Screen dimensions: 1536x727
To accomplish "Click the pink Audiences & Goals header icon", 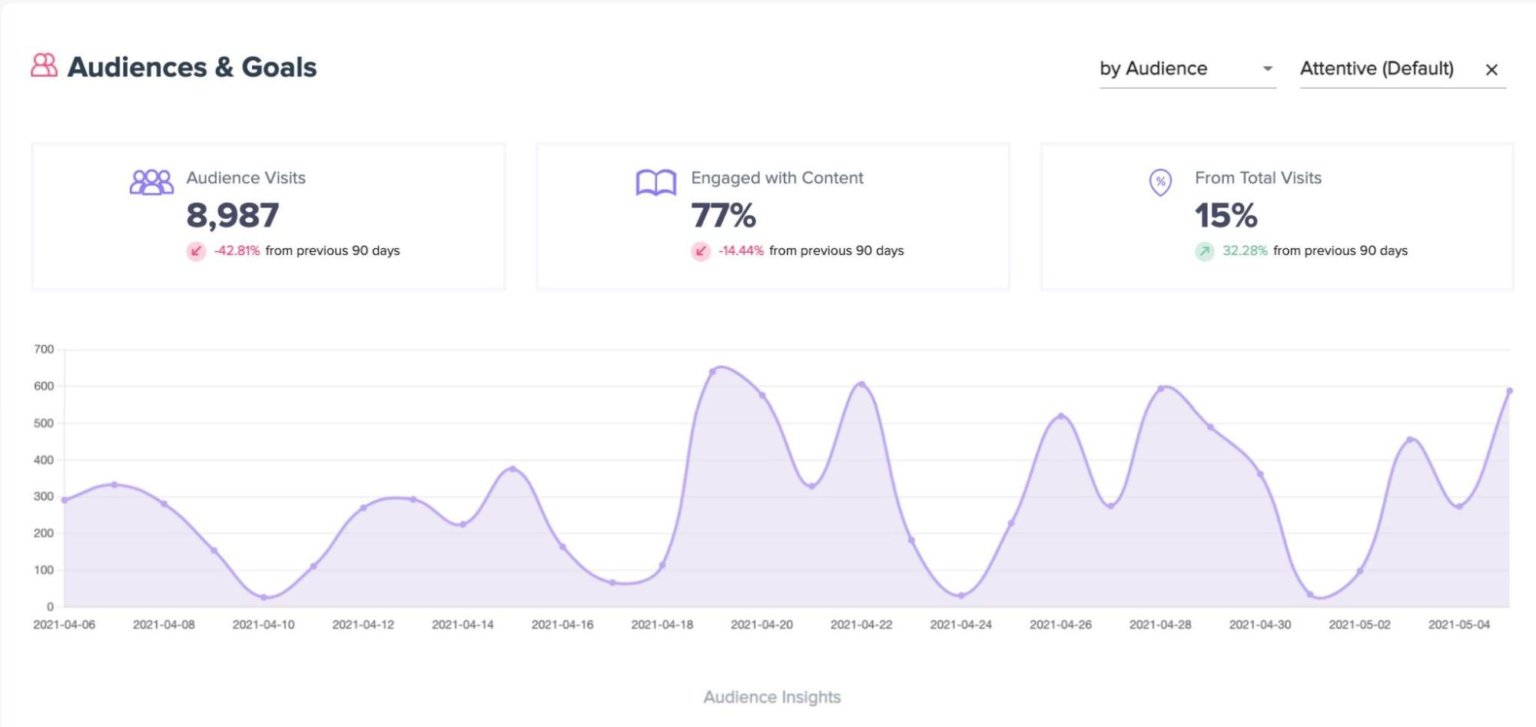I will 42,66.
